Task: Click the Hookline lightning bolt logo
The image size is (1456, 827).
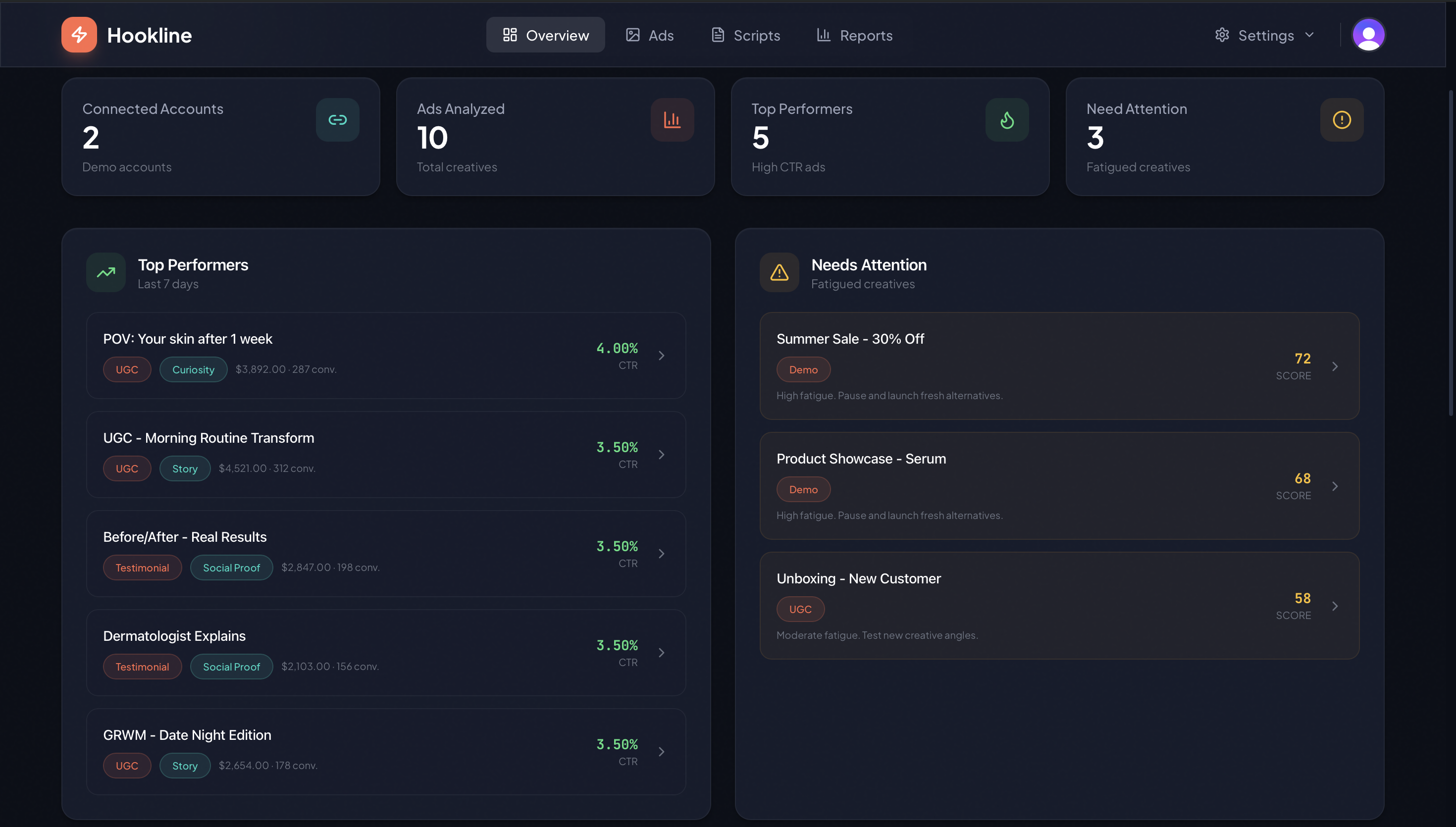Action: click(79, 35)
